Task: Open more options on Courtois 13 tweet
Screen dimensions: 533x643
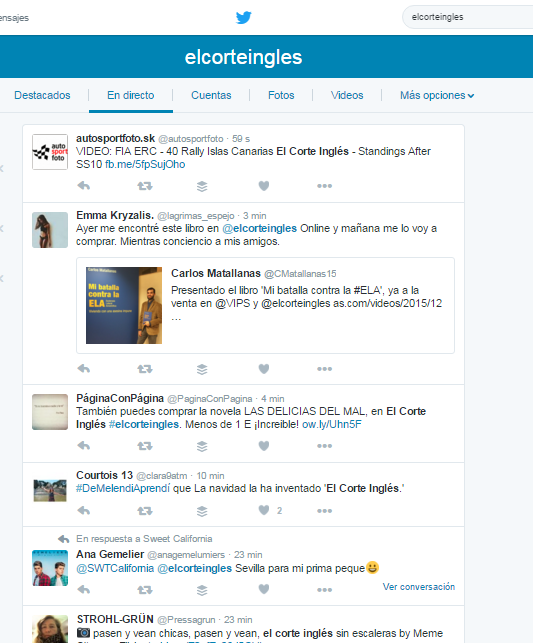Action: point(324,511)
